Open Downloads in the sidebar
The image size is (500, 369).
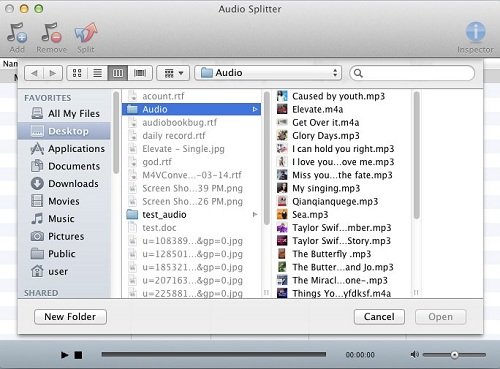point(64,184)
